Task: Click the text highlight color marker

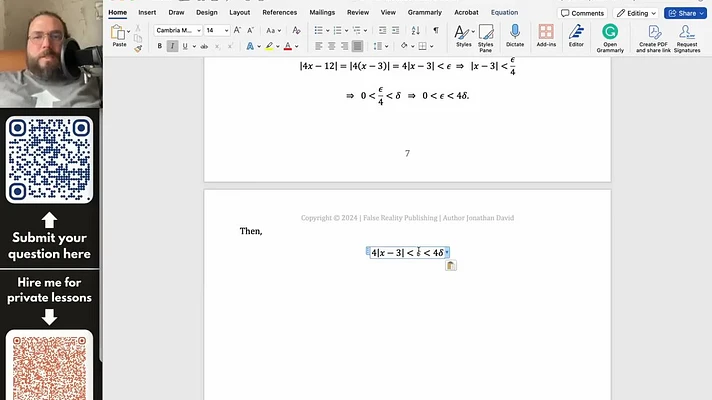Action: click(269, 46)
